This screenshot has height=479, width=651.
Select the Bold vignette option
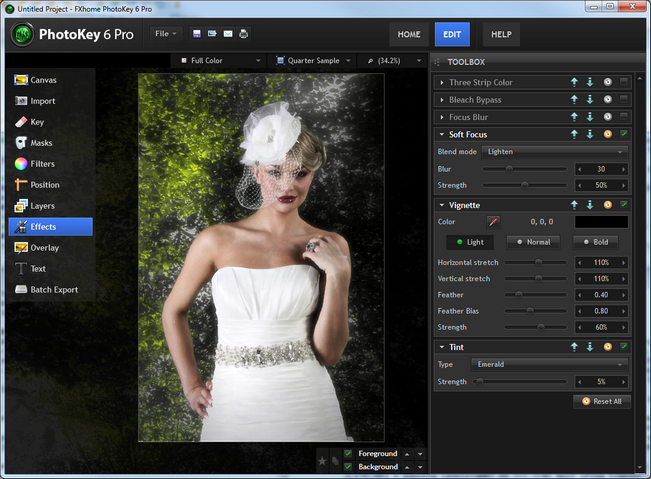coord(595,242)
